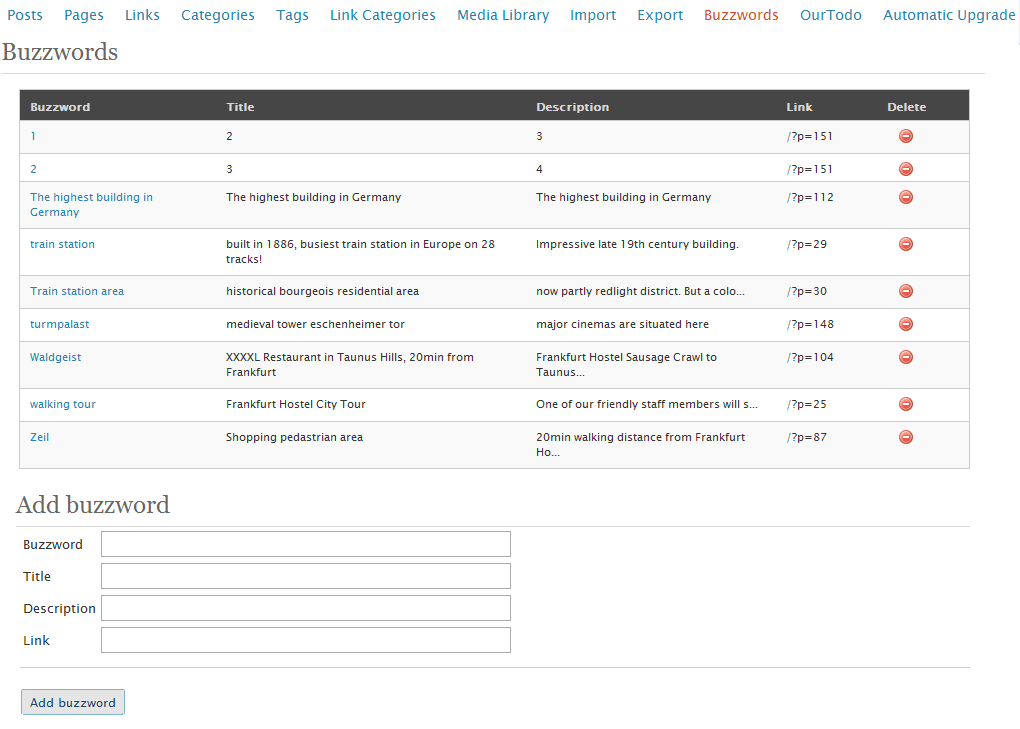Open buzzword link '1'

(33, 136)
